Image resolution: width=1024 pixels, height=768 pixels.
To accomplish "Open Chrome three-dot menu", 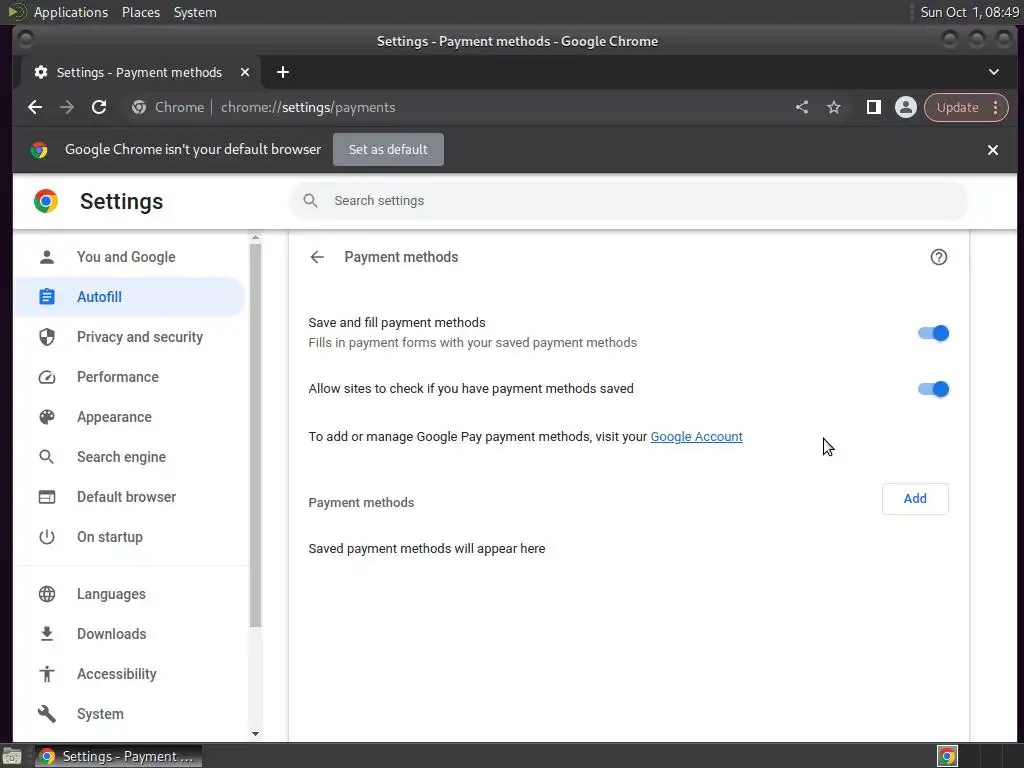I will (x=996, y=107).
